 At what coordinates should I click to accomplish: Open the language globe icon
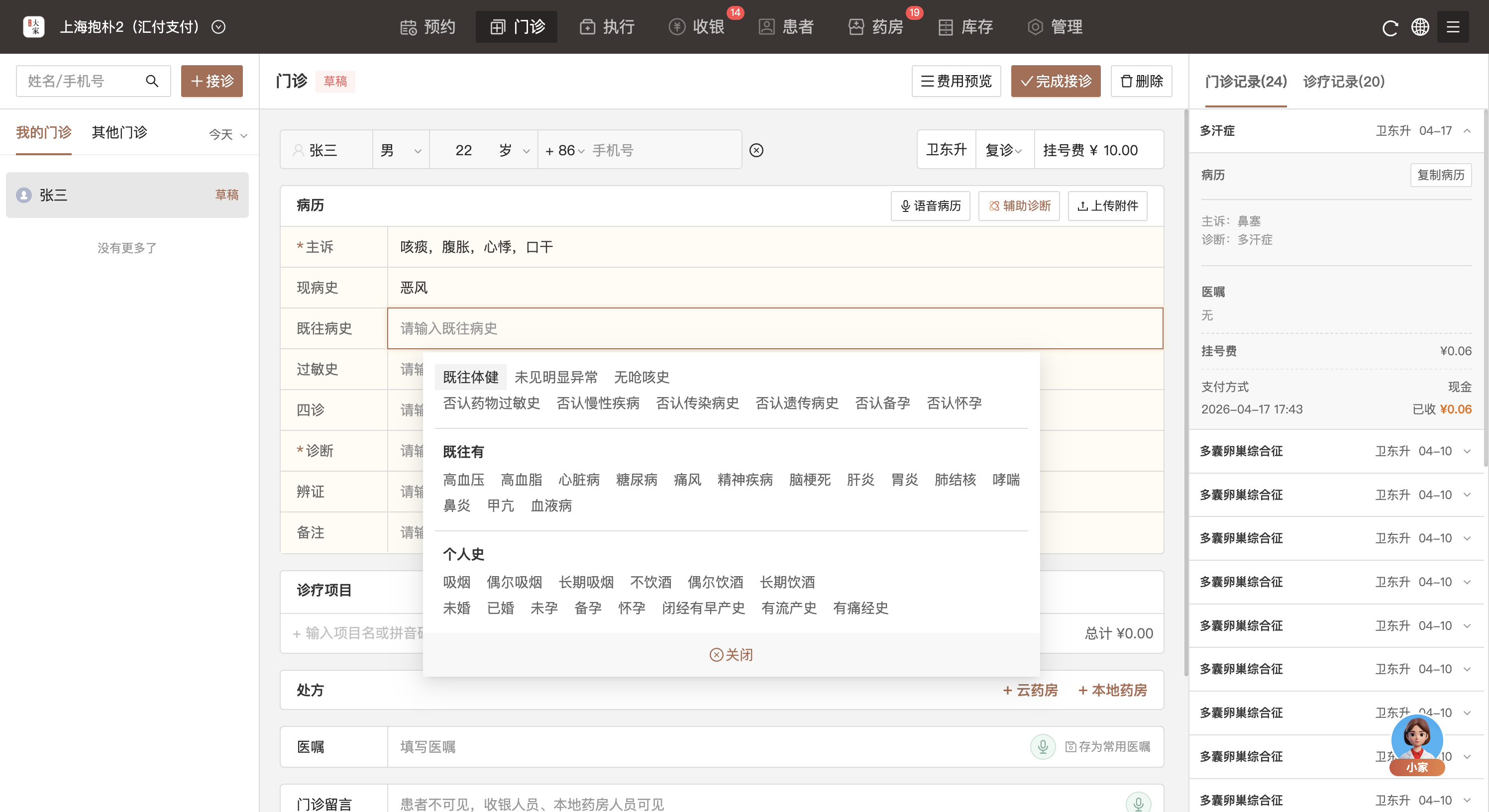pyautogui.click(x=1420, y=27)
